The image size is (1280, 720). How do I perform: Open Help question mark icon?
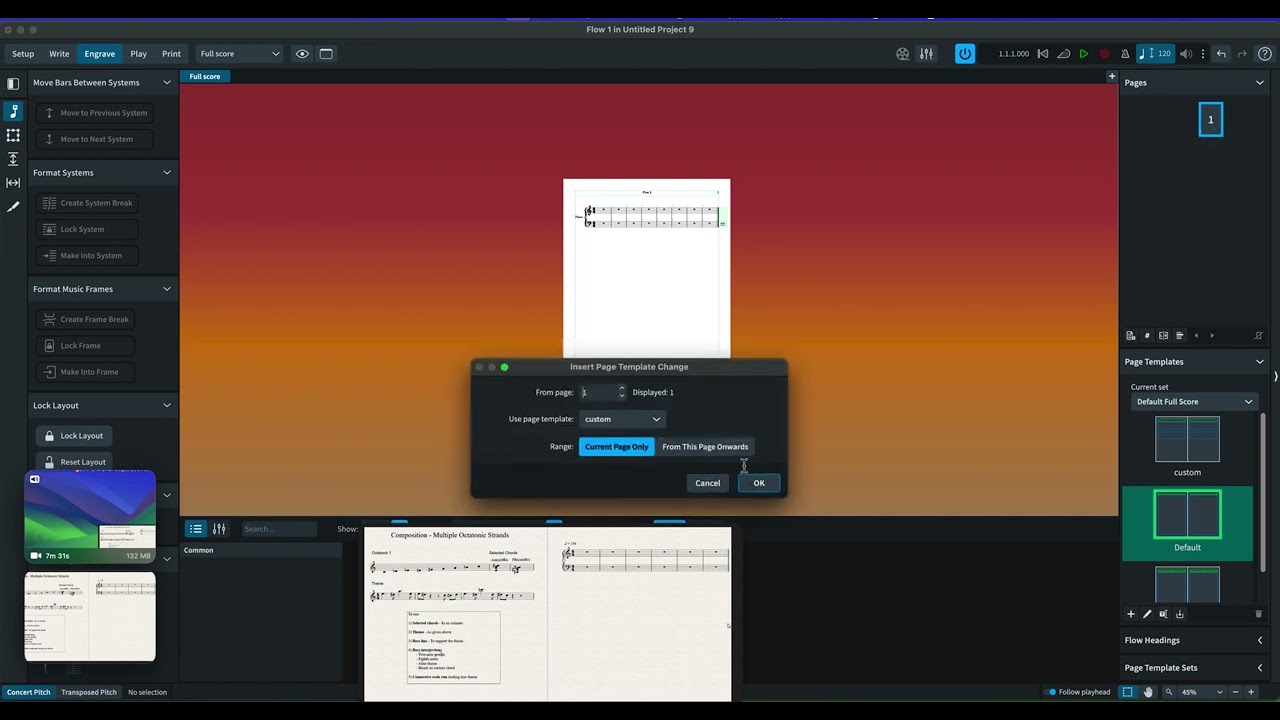click(x=1265, y=54)
